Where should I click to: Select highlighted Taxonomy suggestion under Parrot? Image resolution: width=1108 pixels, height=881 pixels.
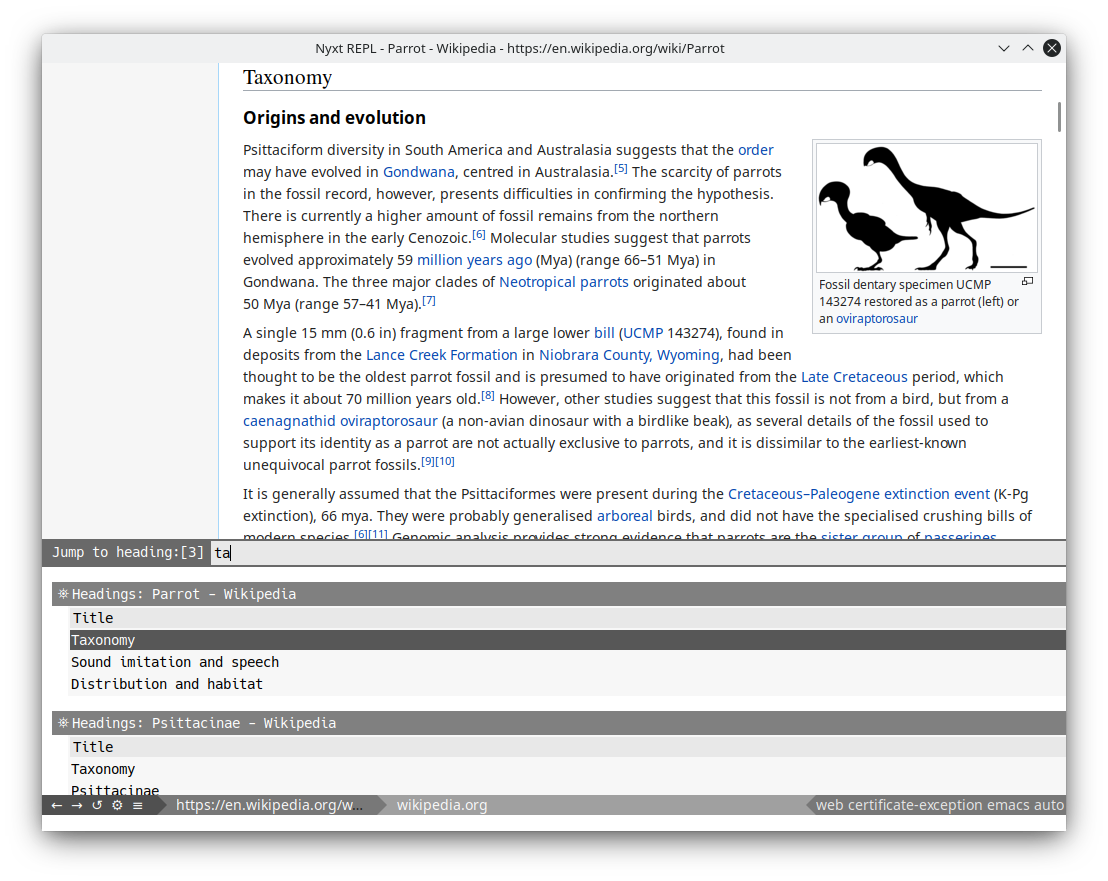pyautogui.click(x=567, y=640)
